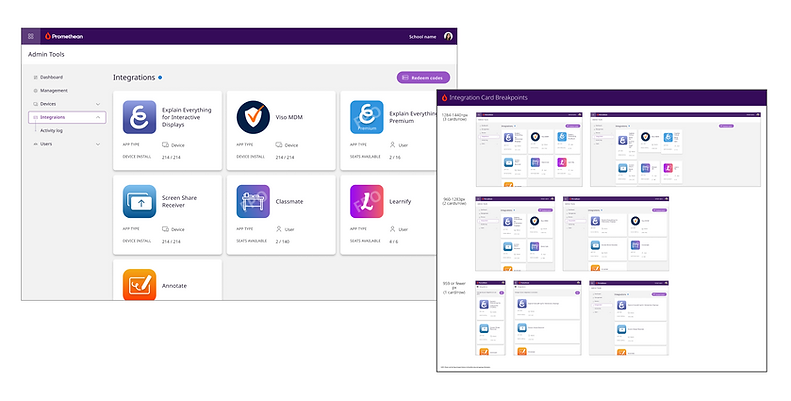Click Device icon on Viso MDM card

pos(278,145)
